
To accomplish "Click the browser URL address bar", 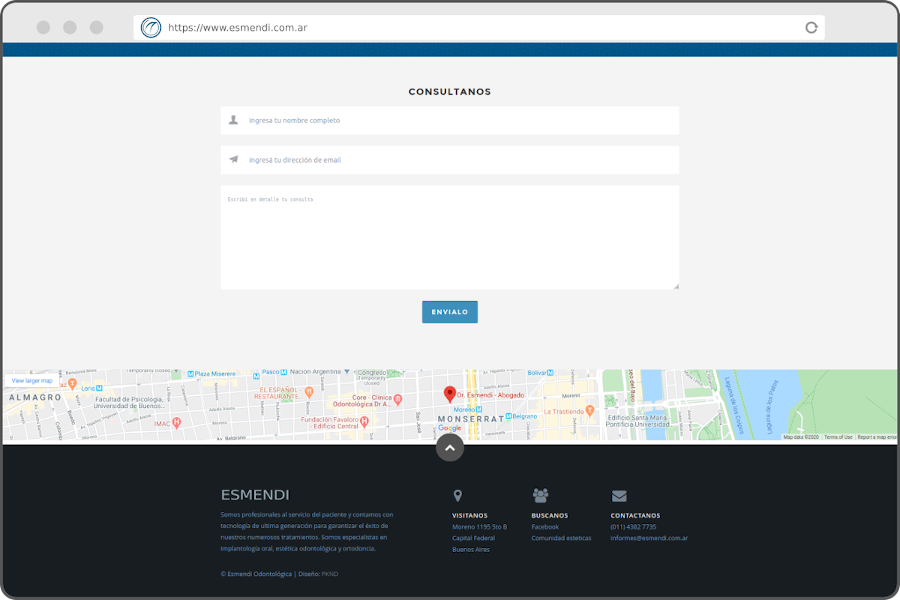I will (480, 28).
